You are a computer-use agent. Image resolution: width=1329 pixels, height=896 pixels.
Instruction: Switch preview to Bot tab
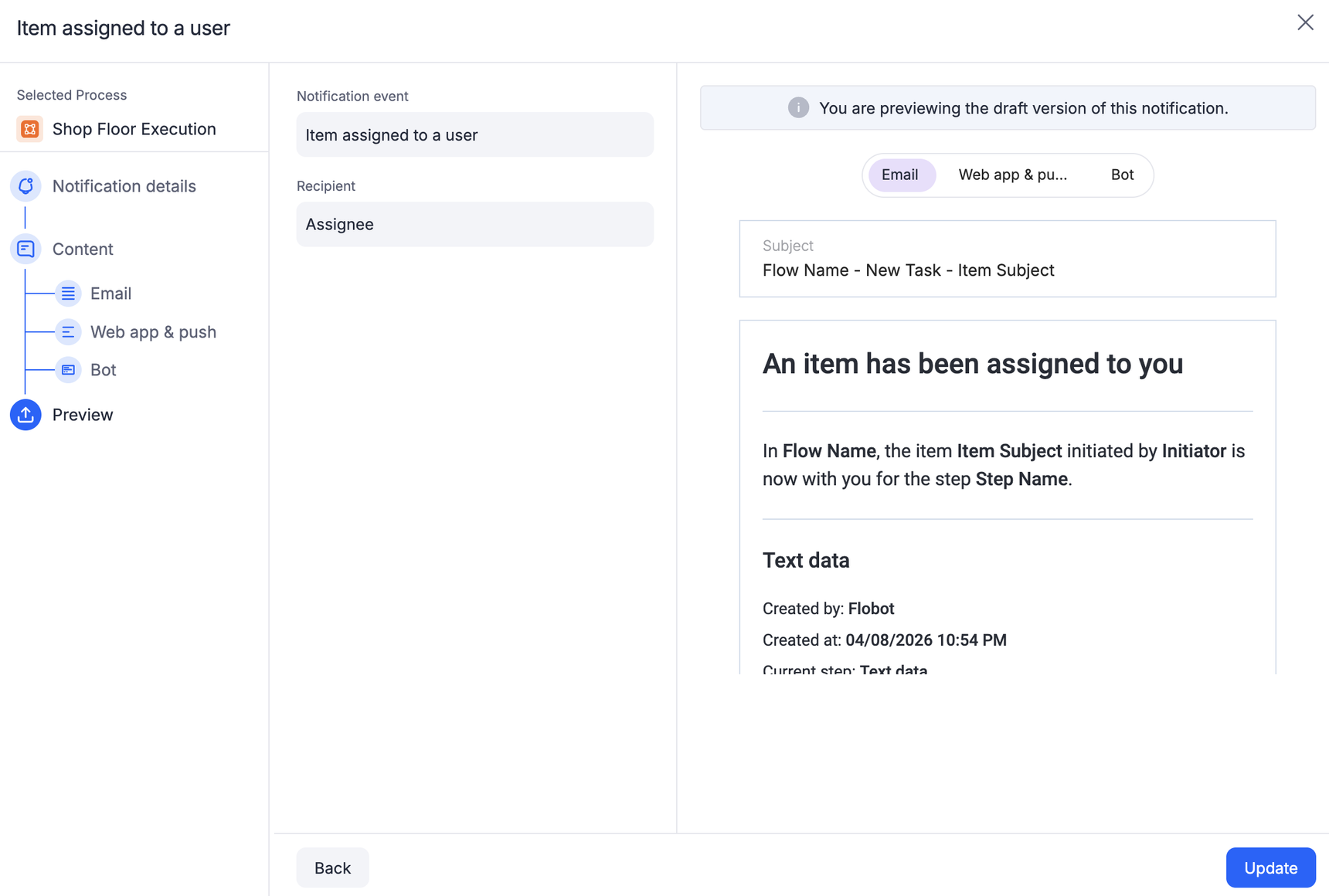(x=1122, y=175)
